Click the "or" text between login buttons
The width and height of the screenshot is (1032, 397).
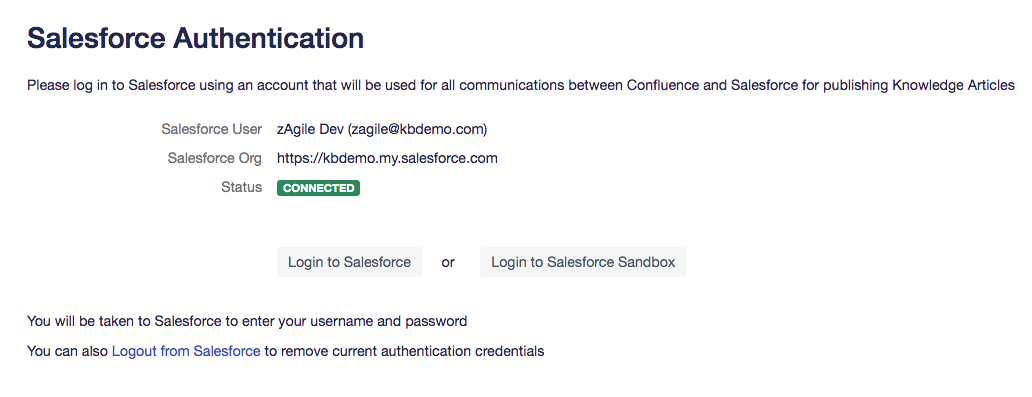(x=448, y=263)
